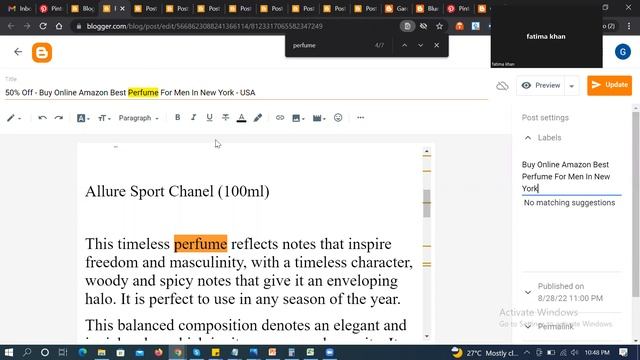Insert or edit a link

point(280,118)
